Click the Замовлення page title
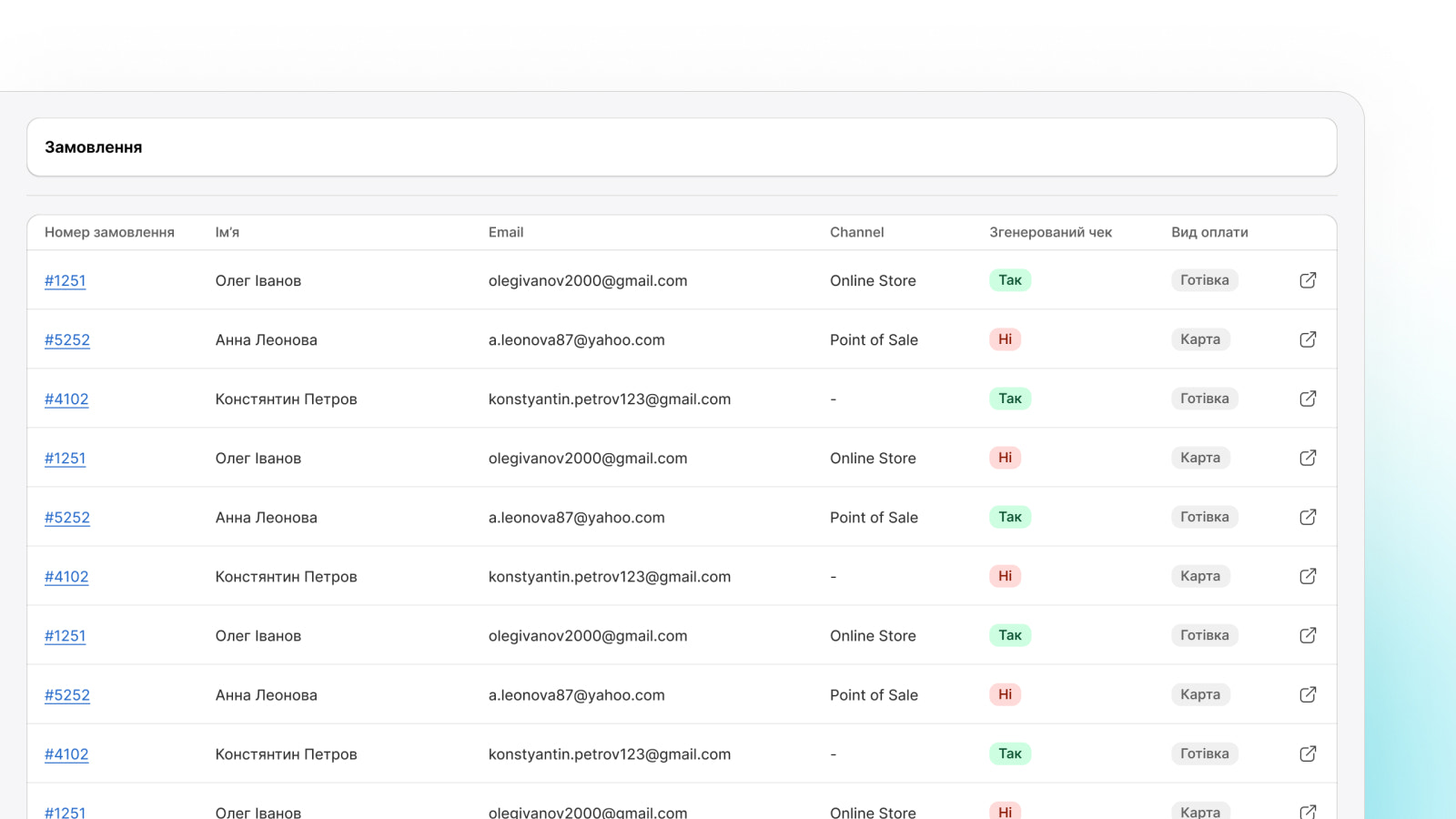This screenshot has width=1456, height=819. pyautogui.click(x=93, y=147)
